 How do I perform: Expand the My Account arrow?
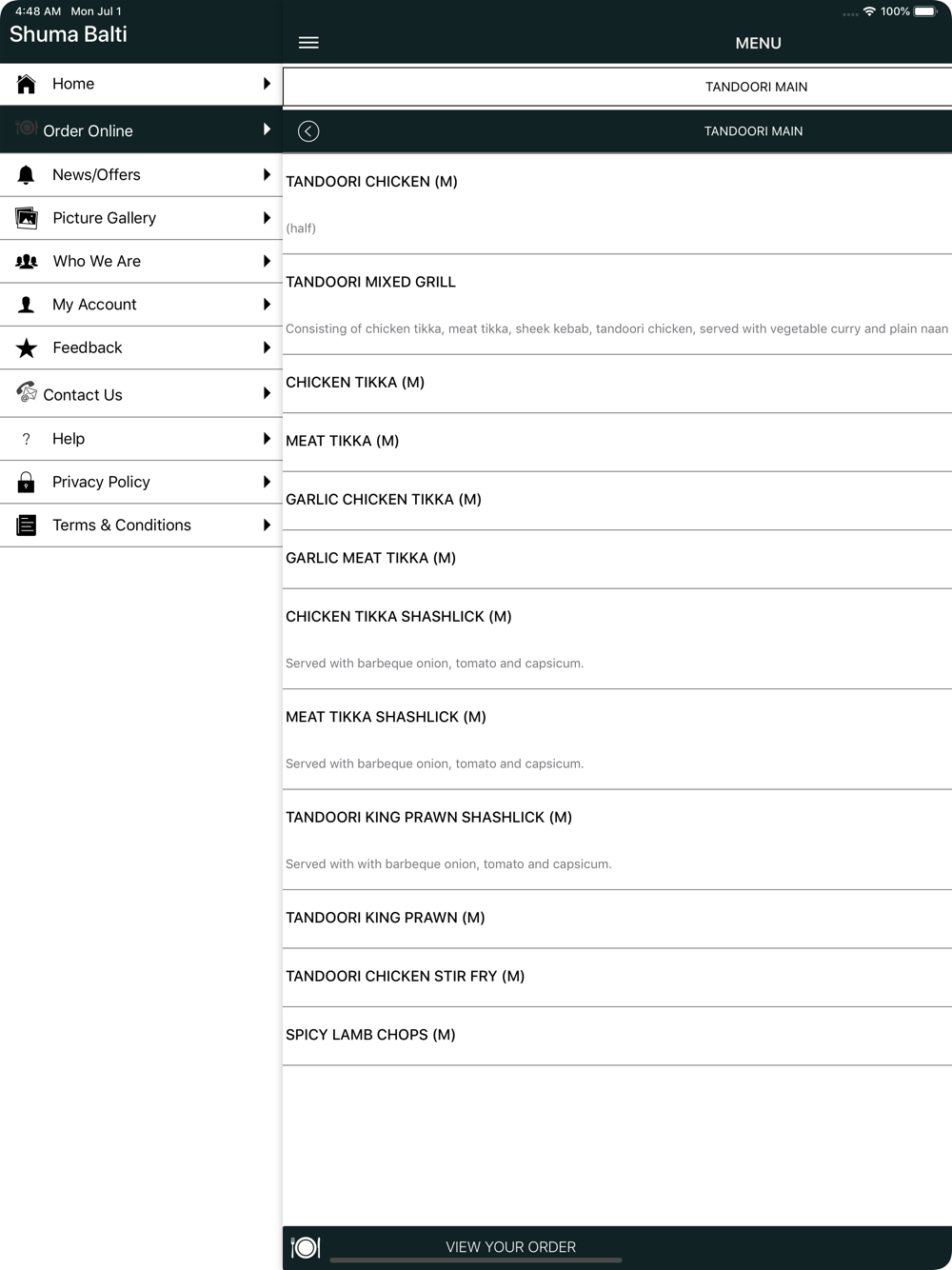pyautogui.click(x=267, y=305)
